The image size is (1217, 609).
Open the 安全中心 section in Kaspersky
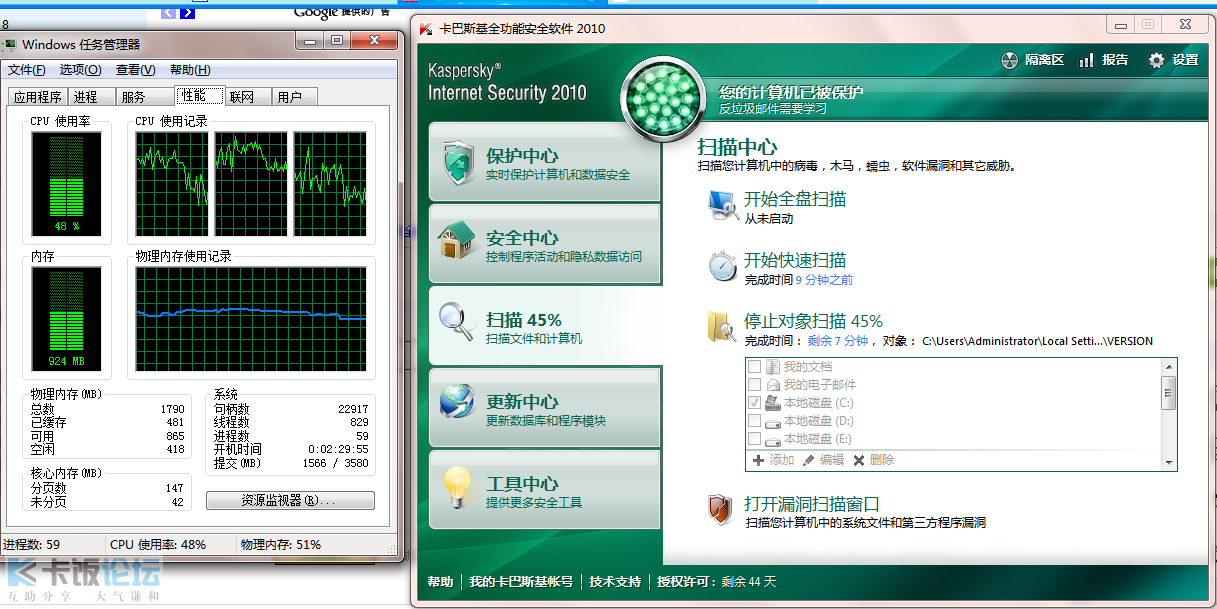[545, 244]
